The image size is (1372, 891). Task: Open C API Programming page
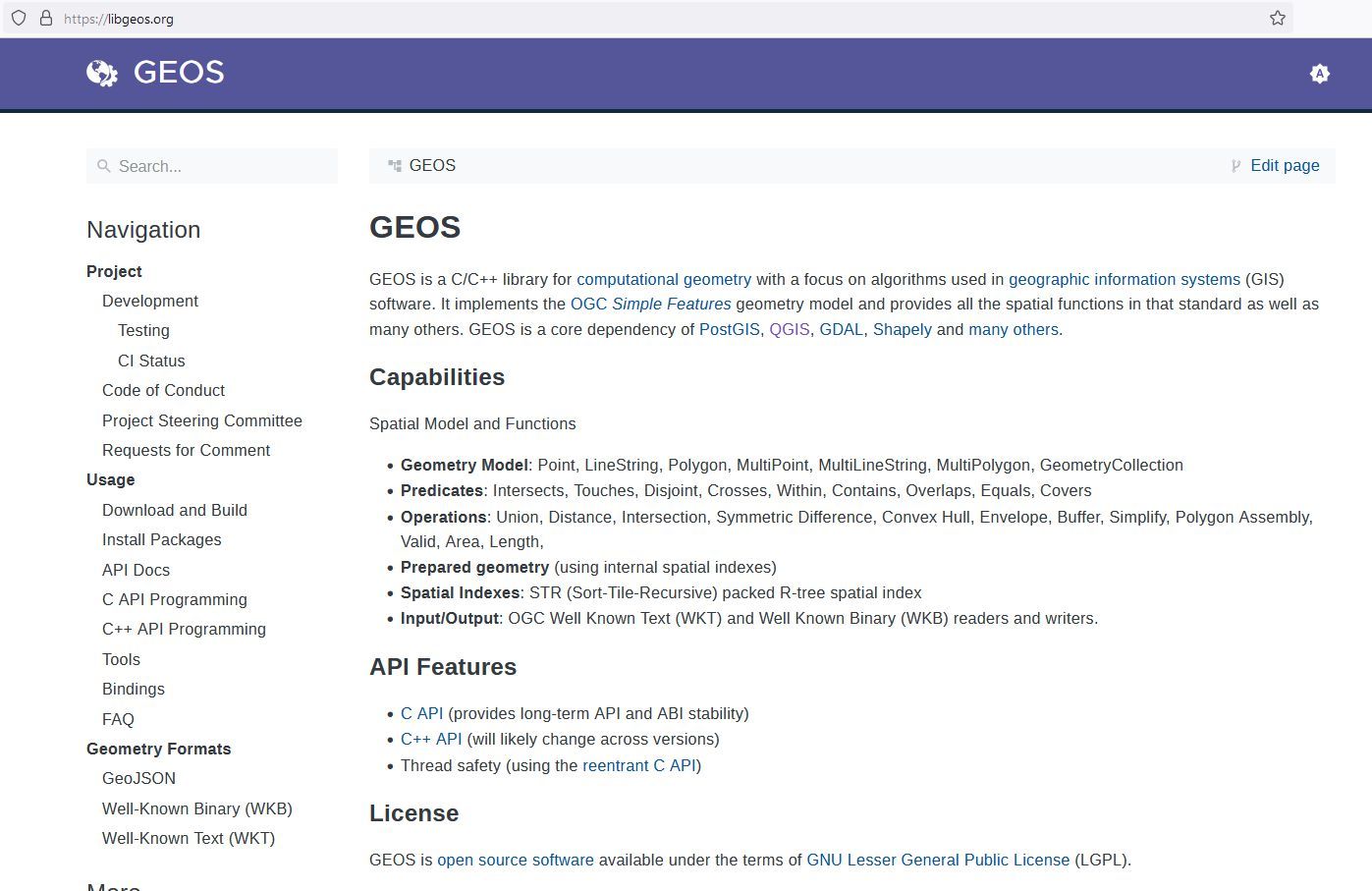[x=175, y=599]
